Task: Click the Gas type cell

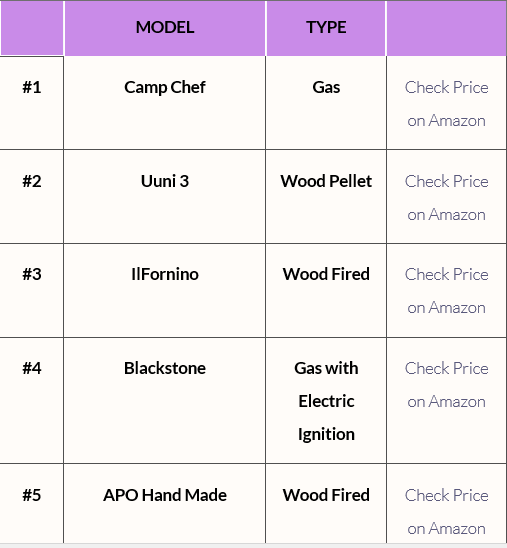Action: tap(326, 103)
